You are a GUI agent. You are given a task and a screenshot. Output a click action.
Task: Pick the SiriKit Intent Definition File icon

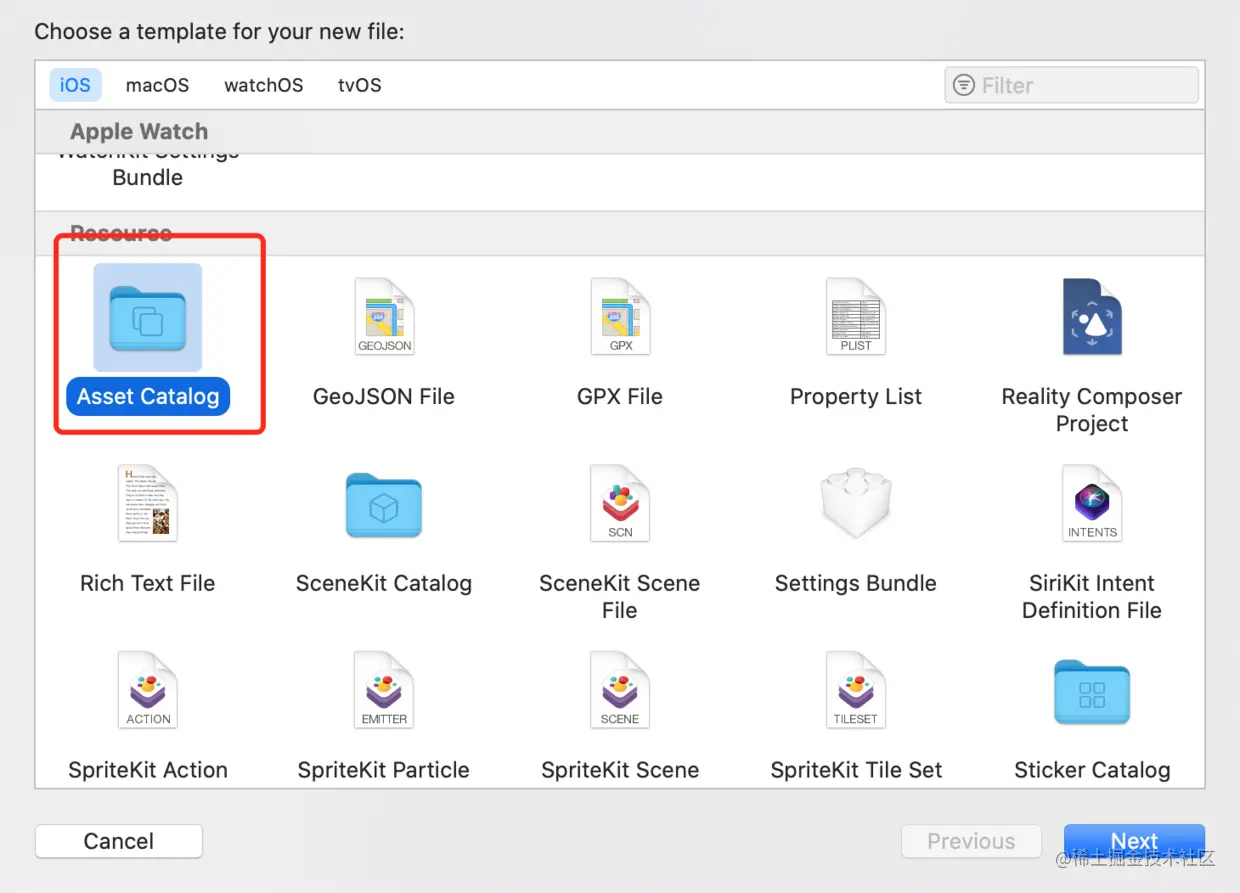pos(1092,503)
